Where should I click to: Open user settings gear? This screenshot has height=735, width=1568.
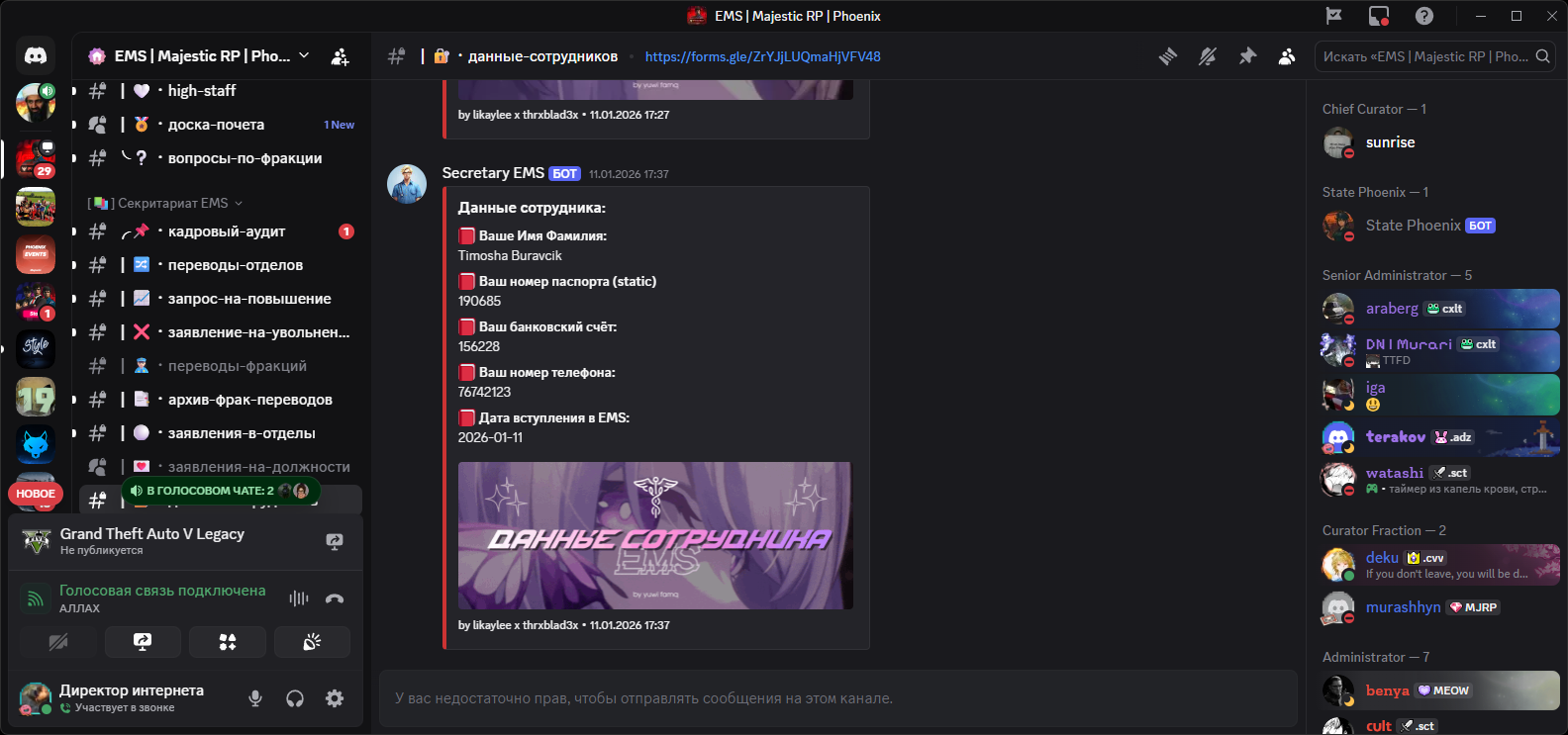pos(335,698)
